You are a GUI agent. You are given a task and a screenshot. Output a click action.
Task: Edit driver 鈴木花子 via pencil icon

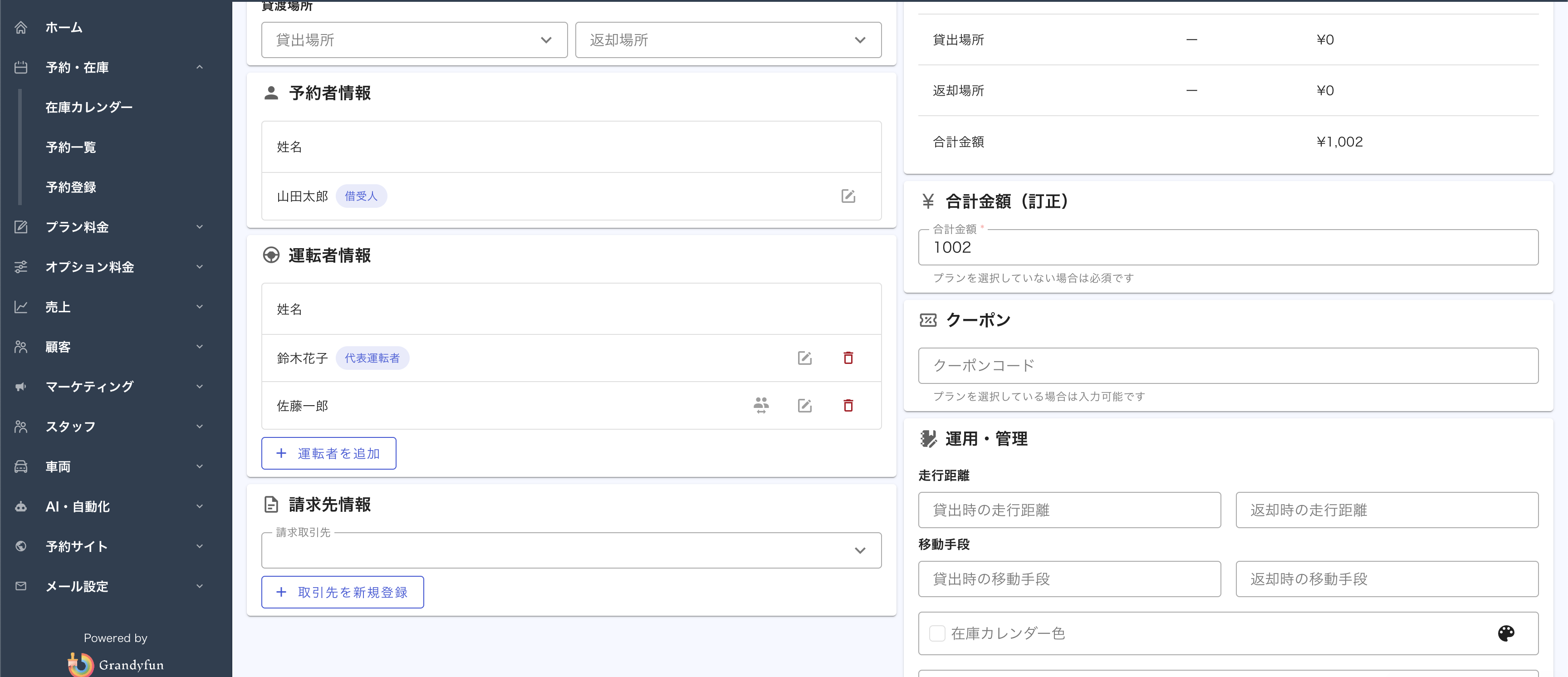tap(805, 358)
